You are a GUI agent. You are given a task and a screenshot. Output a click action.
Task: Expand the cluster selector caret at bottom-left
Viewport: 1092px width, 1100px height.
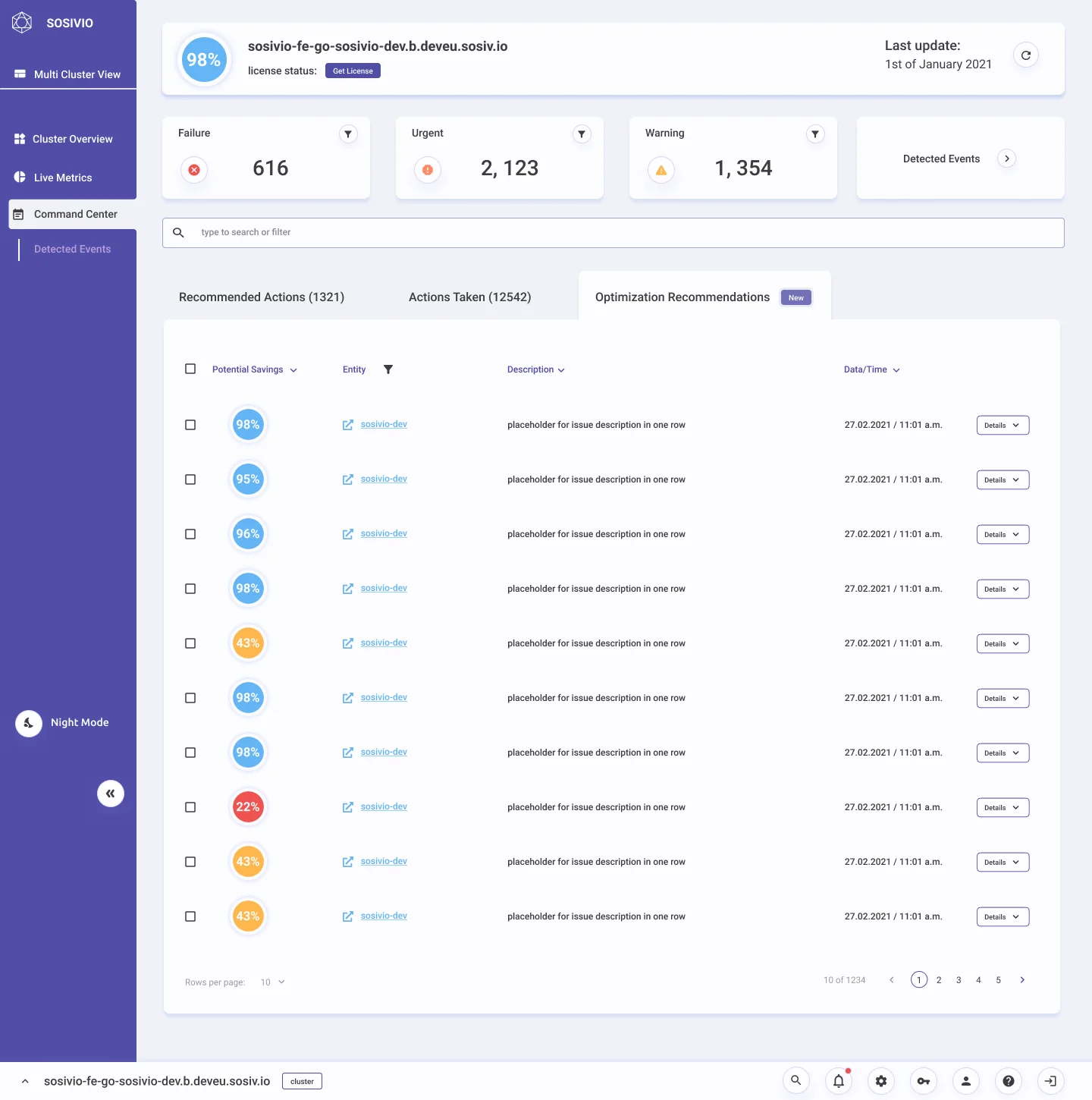pos(25,1081)
